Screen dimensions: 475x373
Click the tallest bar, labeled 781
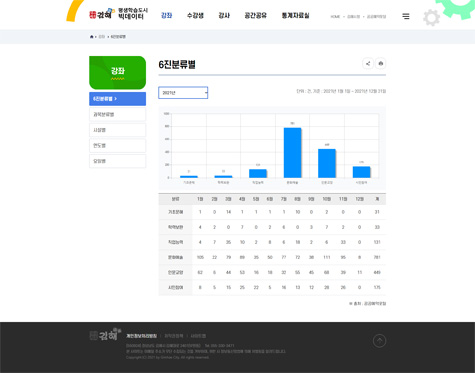pos(292,153)
